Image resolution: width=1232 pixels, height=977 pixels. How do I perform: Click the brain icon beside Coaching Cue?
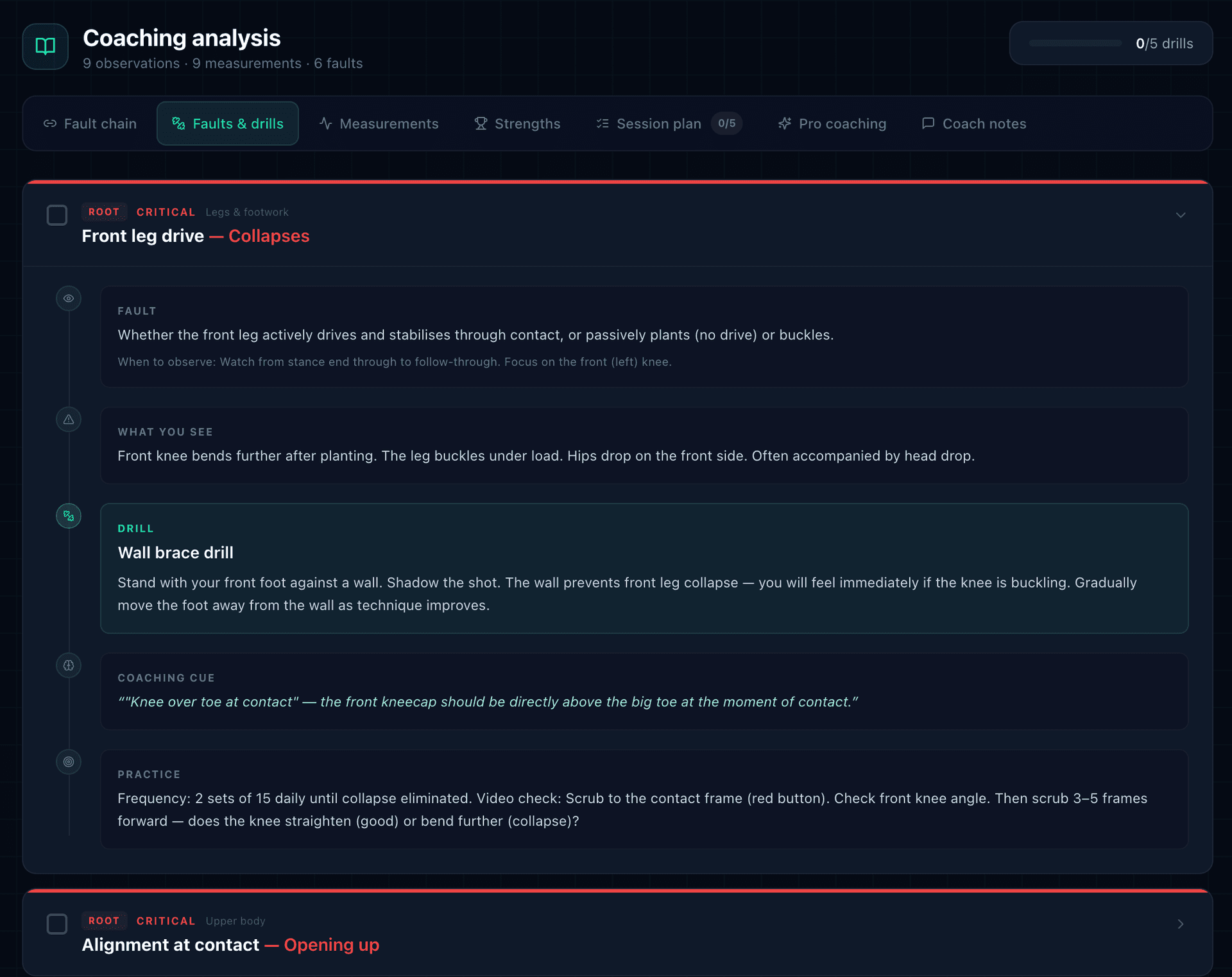click(69, 665)
